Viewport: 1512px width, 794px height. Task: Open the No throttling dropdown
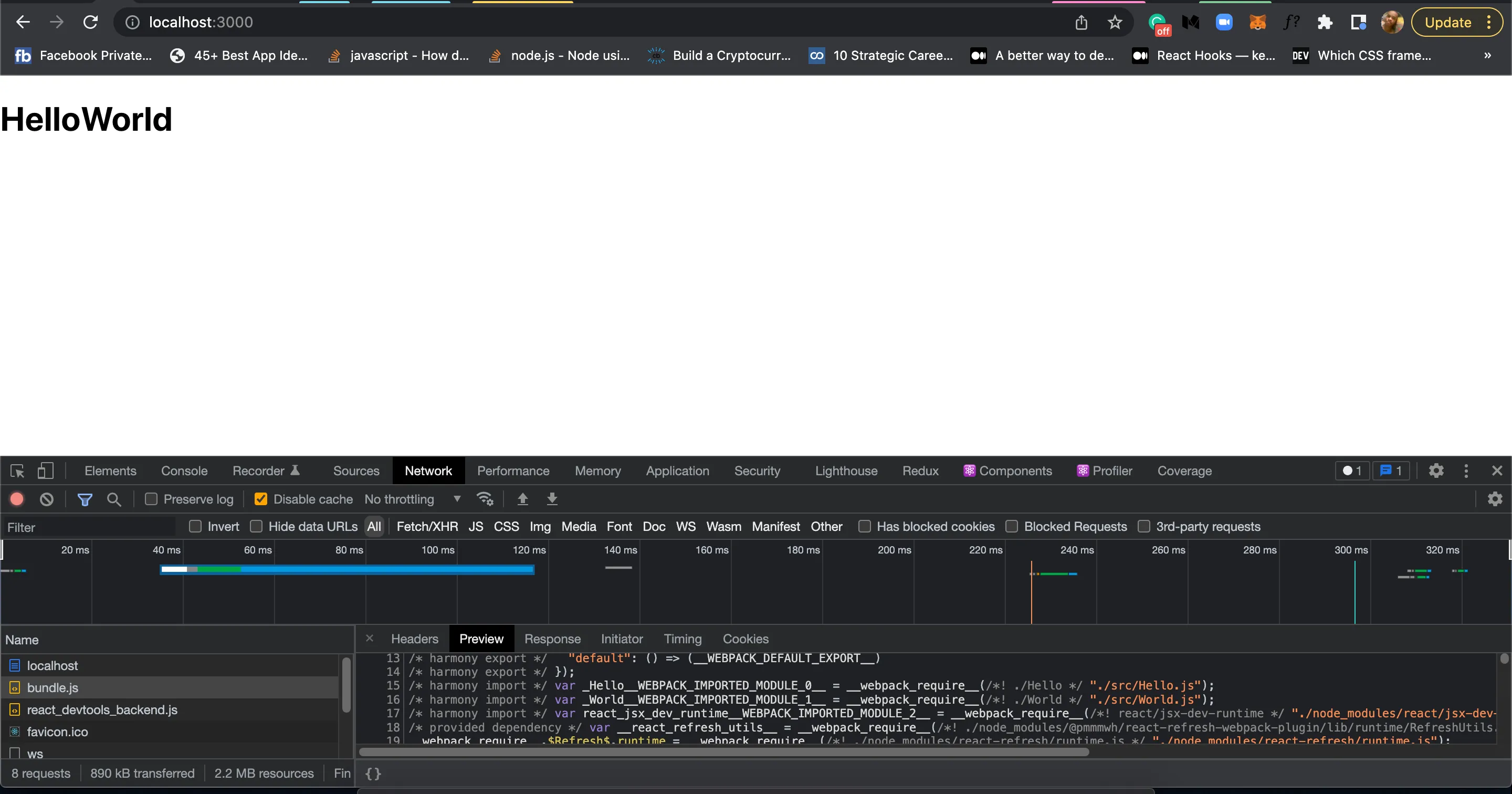click(x=412, y=499)
